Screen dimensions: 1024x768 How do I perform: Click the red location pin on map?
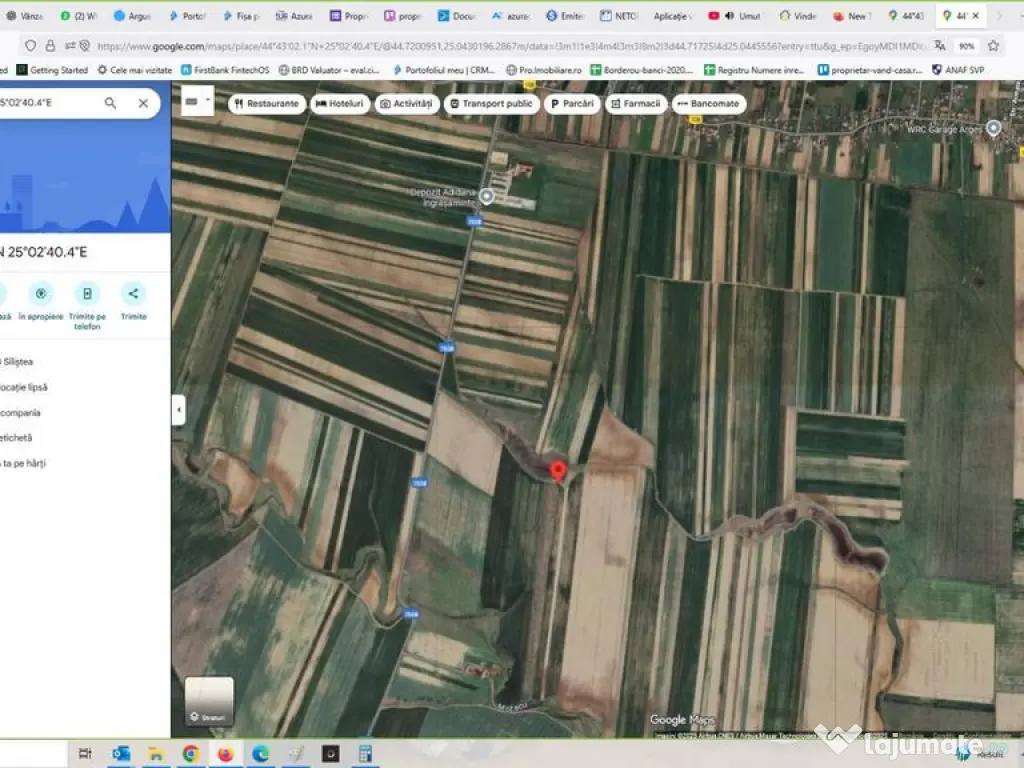(558, 471)
